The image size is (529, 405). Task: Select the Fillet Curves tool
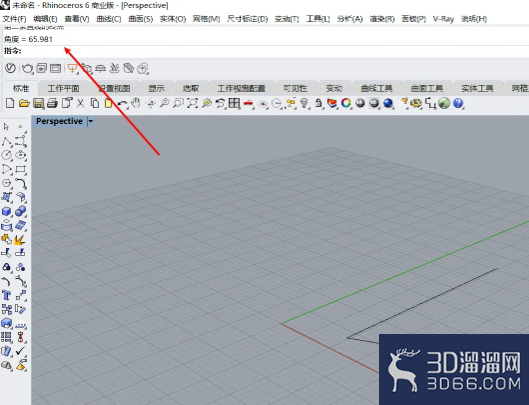pyautogui.click(x=21, y=183)
